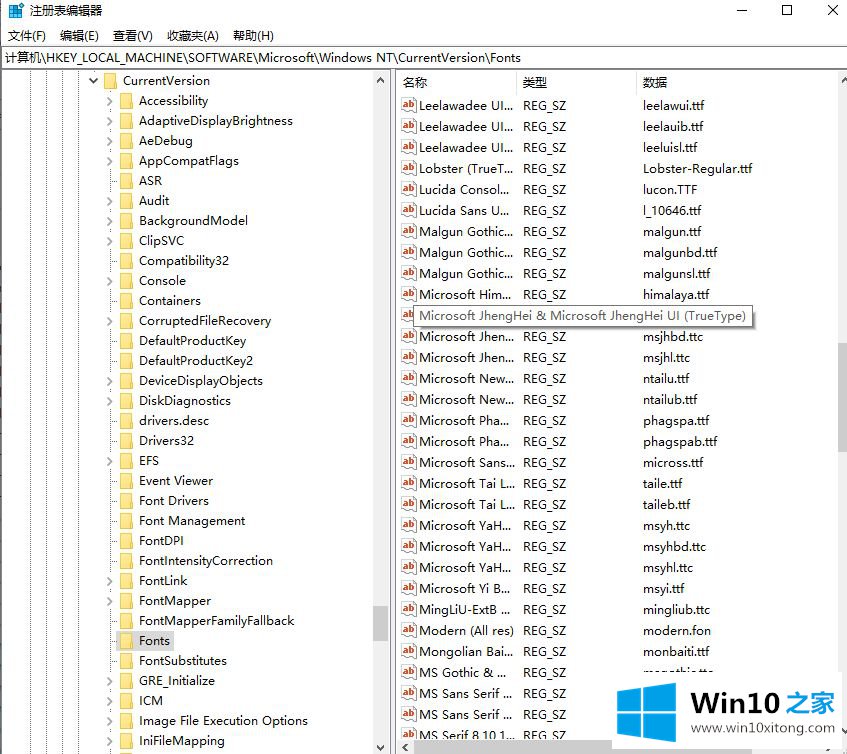Select the Fonts folder icon in tree
The image size is (847, 754).
click(126, 641)
